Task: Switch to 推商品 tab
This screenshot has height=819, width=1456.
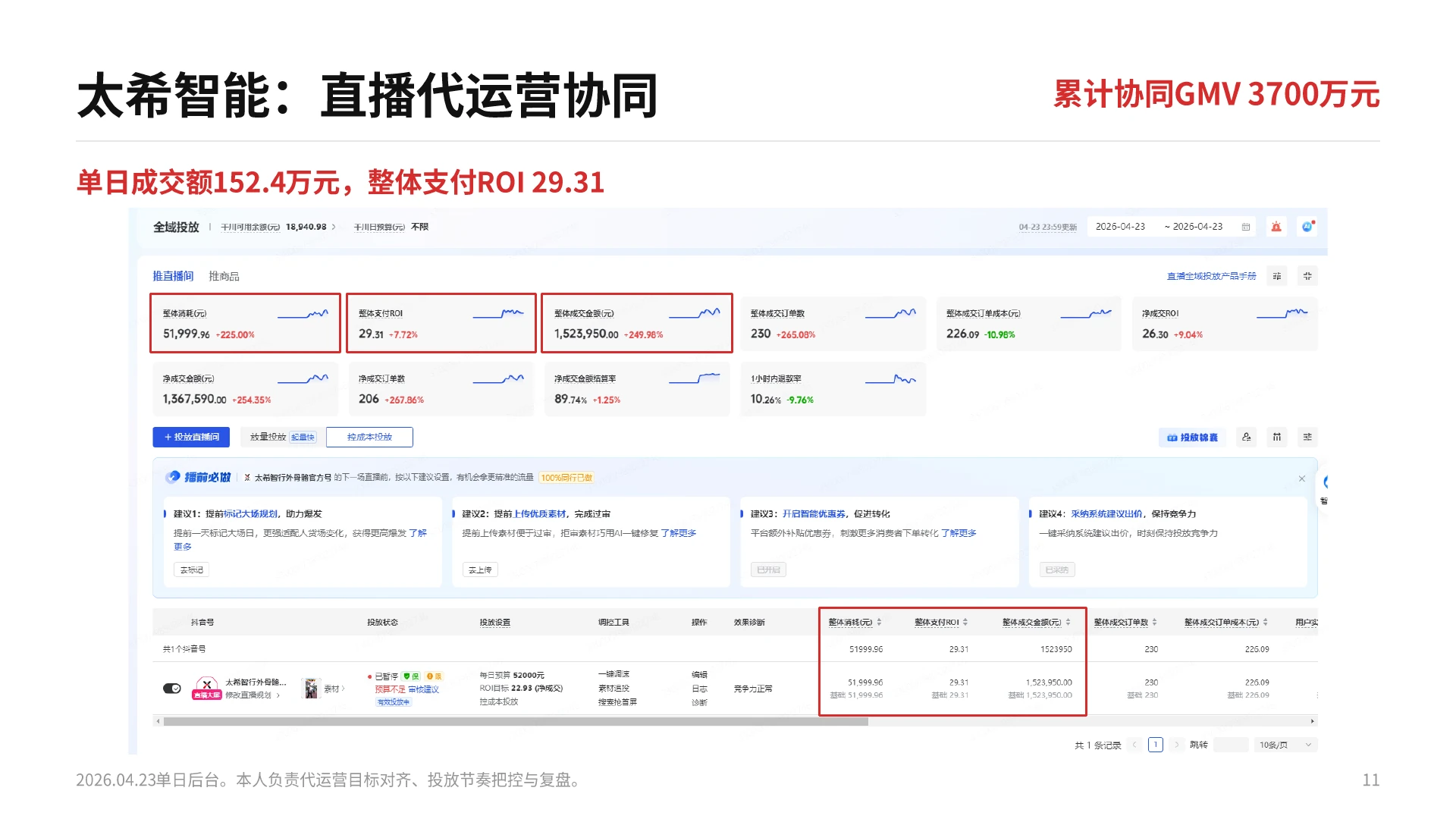Action: (224, 276)
